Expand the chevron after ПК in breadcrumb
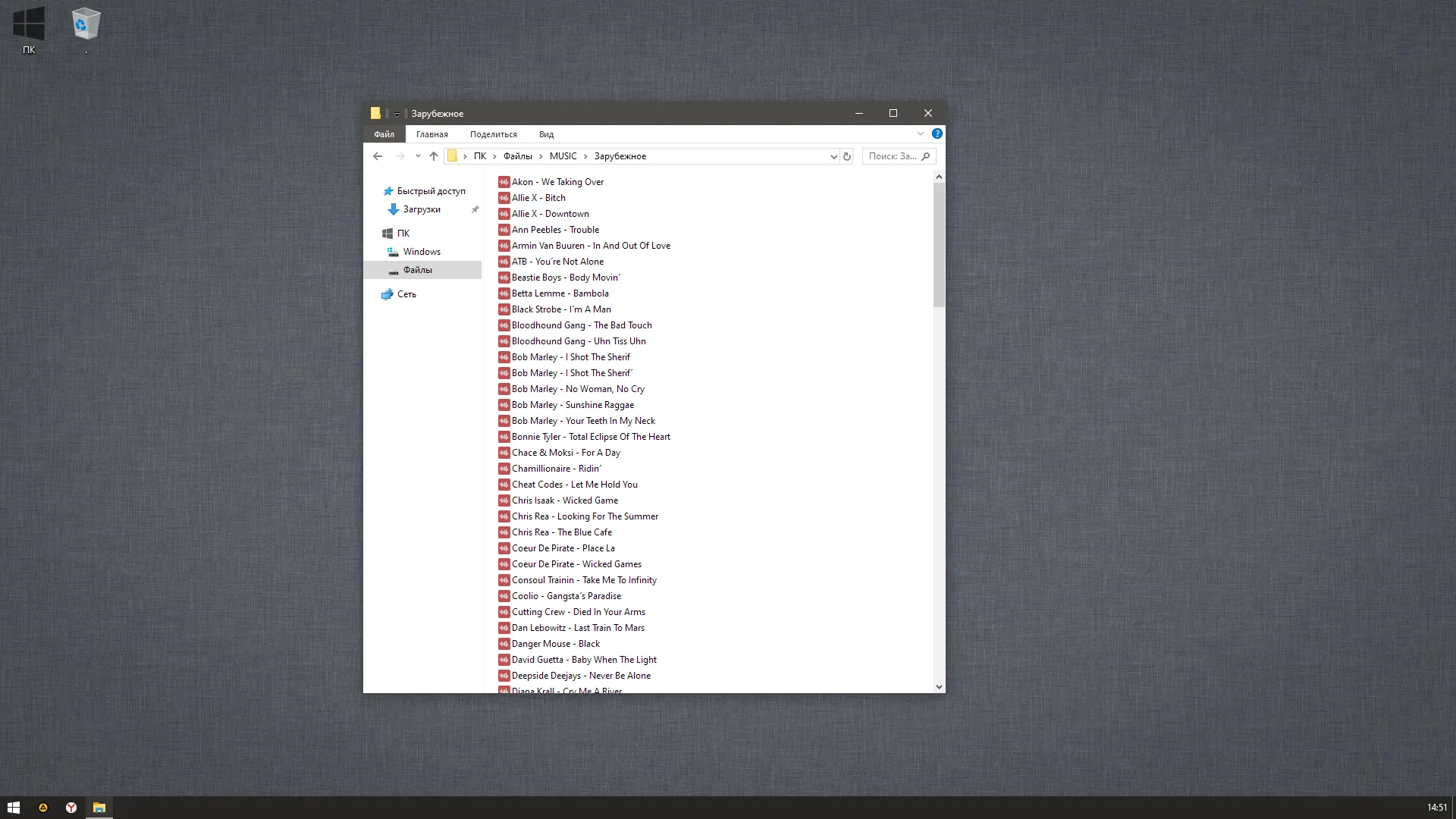The height and width of the screenshot is (819, 1456). [494, 156]
